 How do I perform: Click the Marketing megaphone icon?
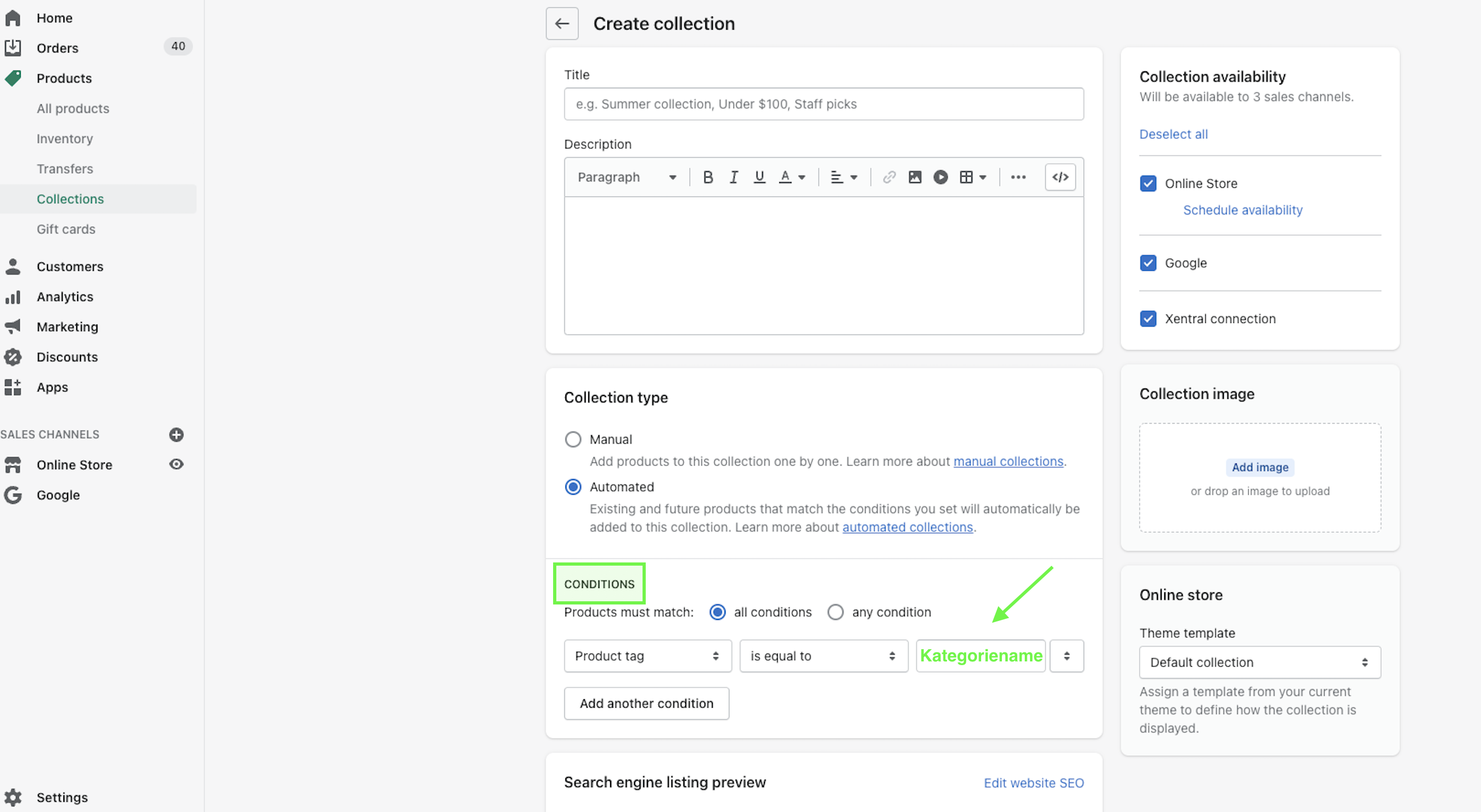tap(13, 327)
